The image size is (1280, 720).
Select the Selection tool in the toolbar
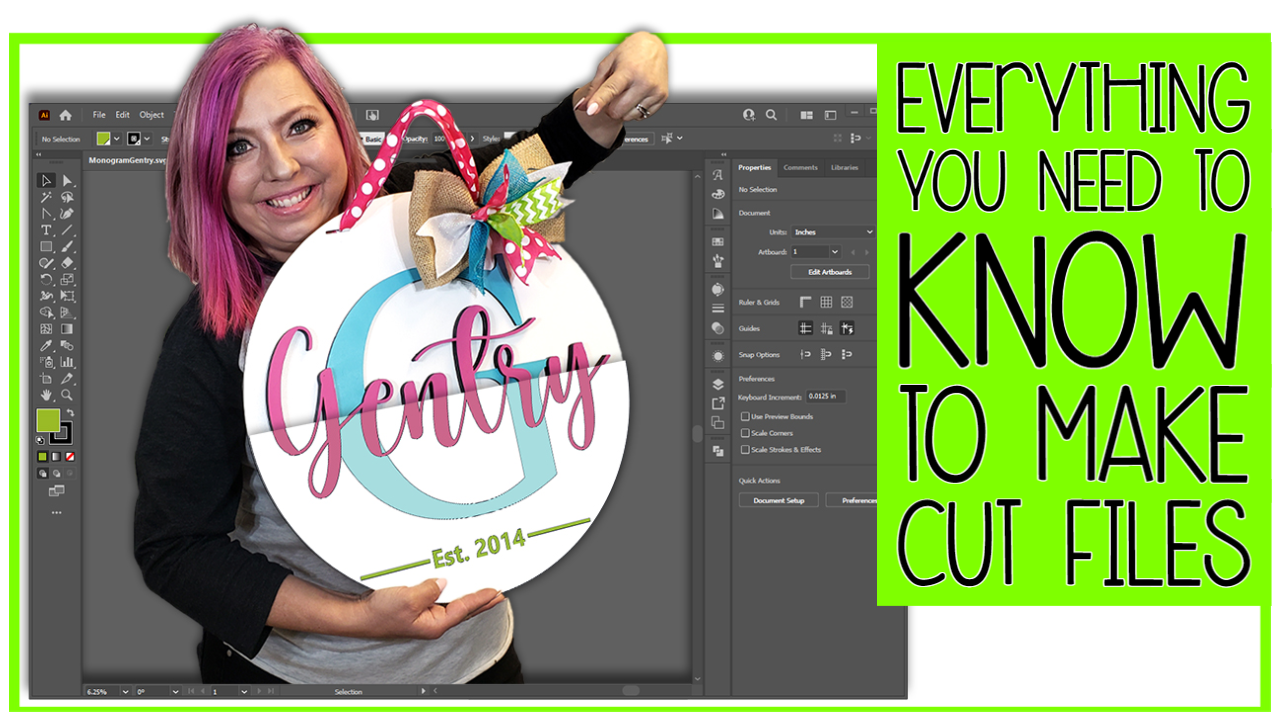[45, 180]
